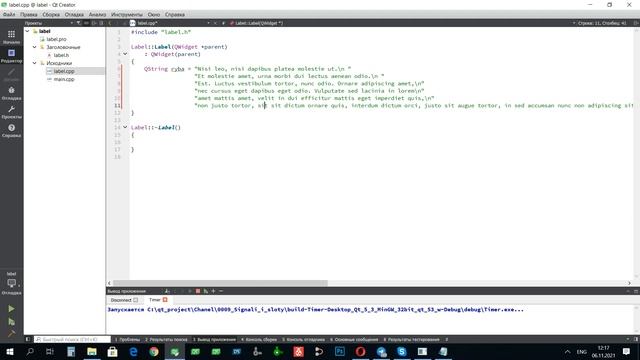The image size is (640, 360).
Task: Open Skype from the taskbar
Action: 402,351
